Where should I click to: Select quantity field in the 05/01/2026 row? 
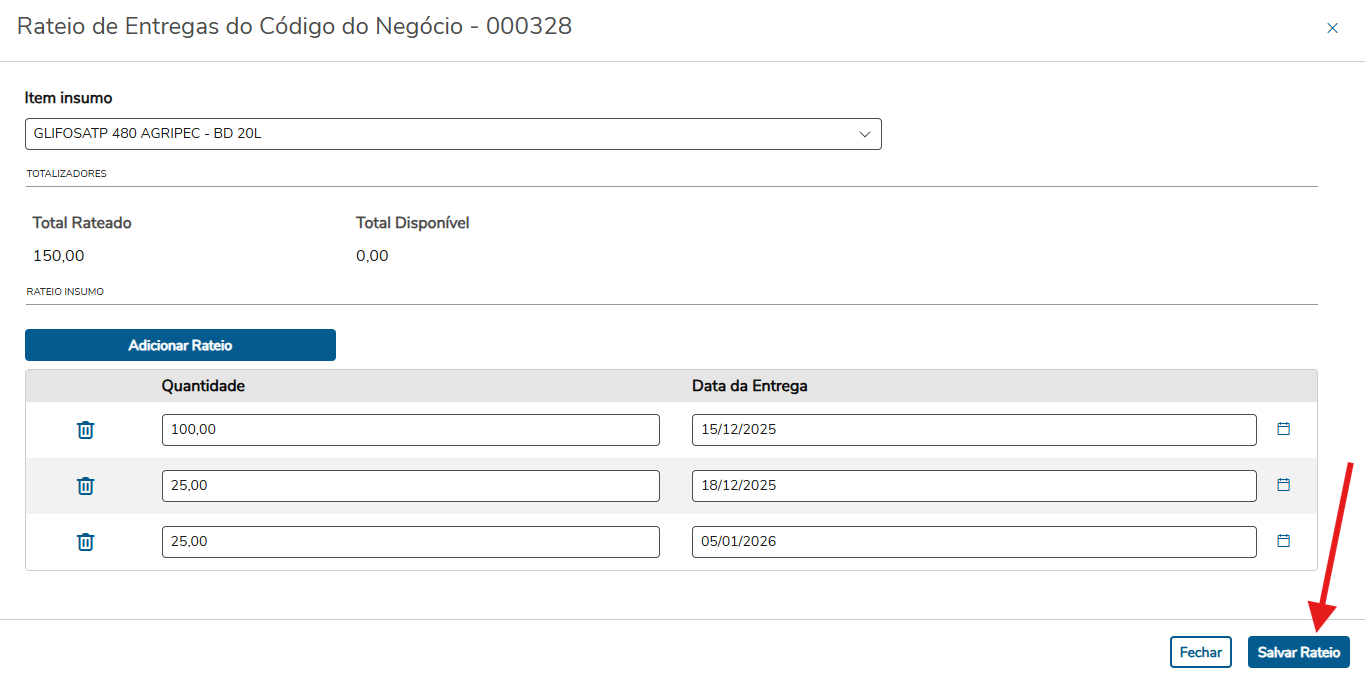click(x=410, y=542)
